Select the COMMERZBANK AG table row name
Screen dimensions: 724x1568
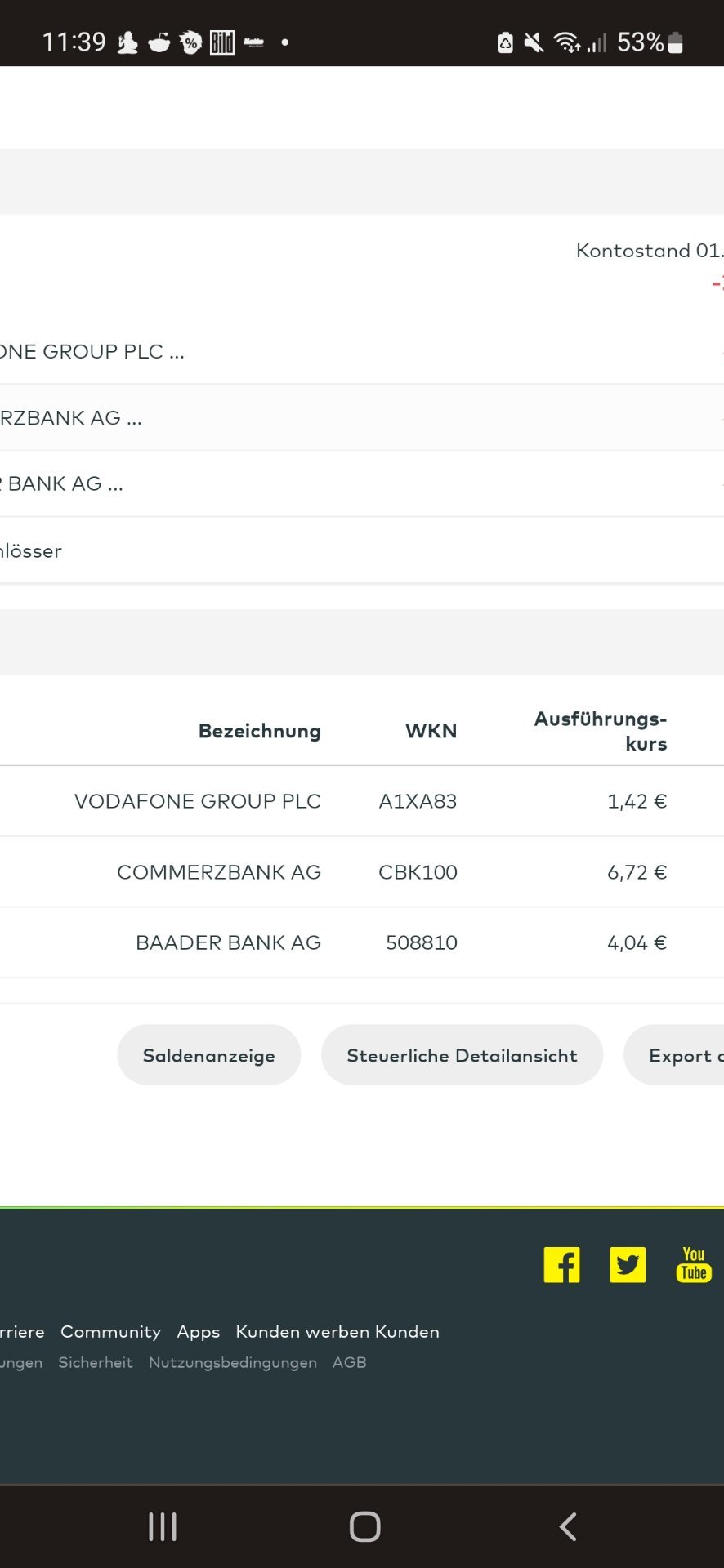(x=219, y=872)
